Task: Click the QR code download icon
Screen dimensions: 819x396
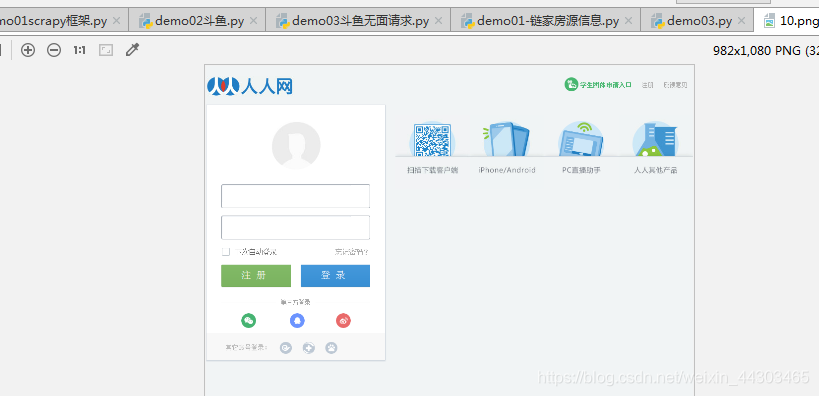Action: [432, 139]
